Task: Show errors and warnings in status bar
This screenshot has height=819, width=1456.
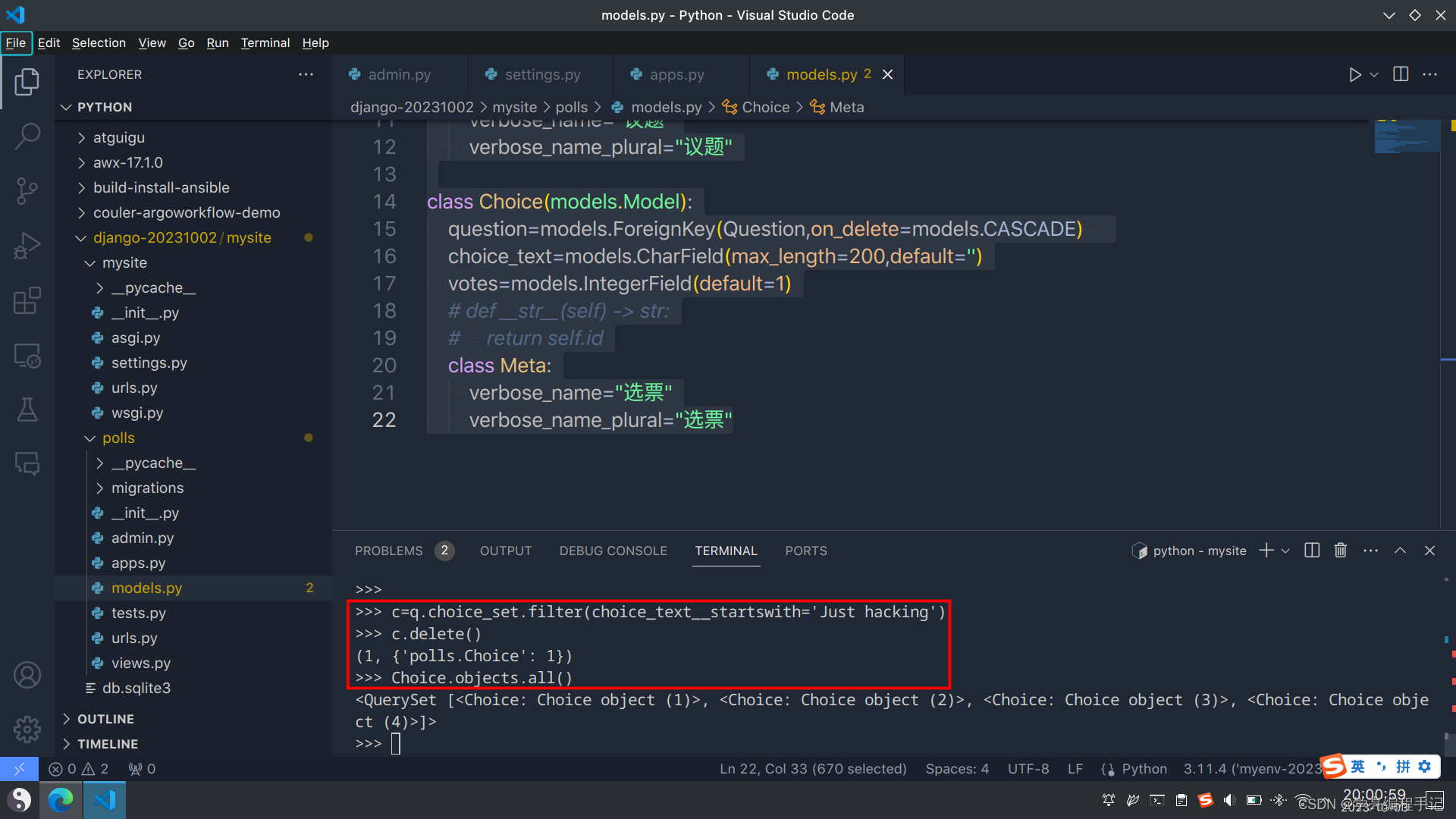Action: pyautogui.click(x=79, y=769)
